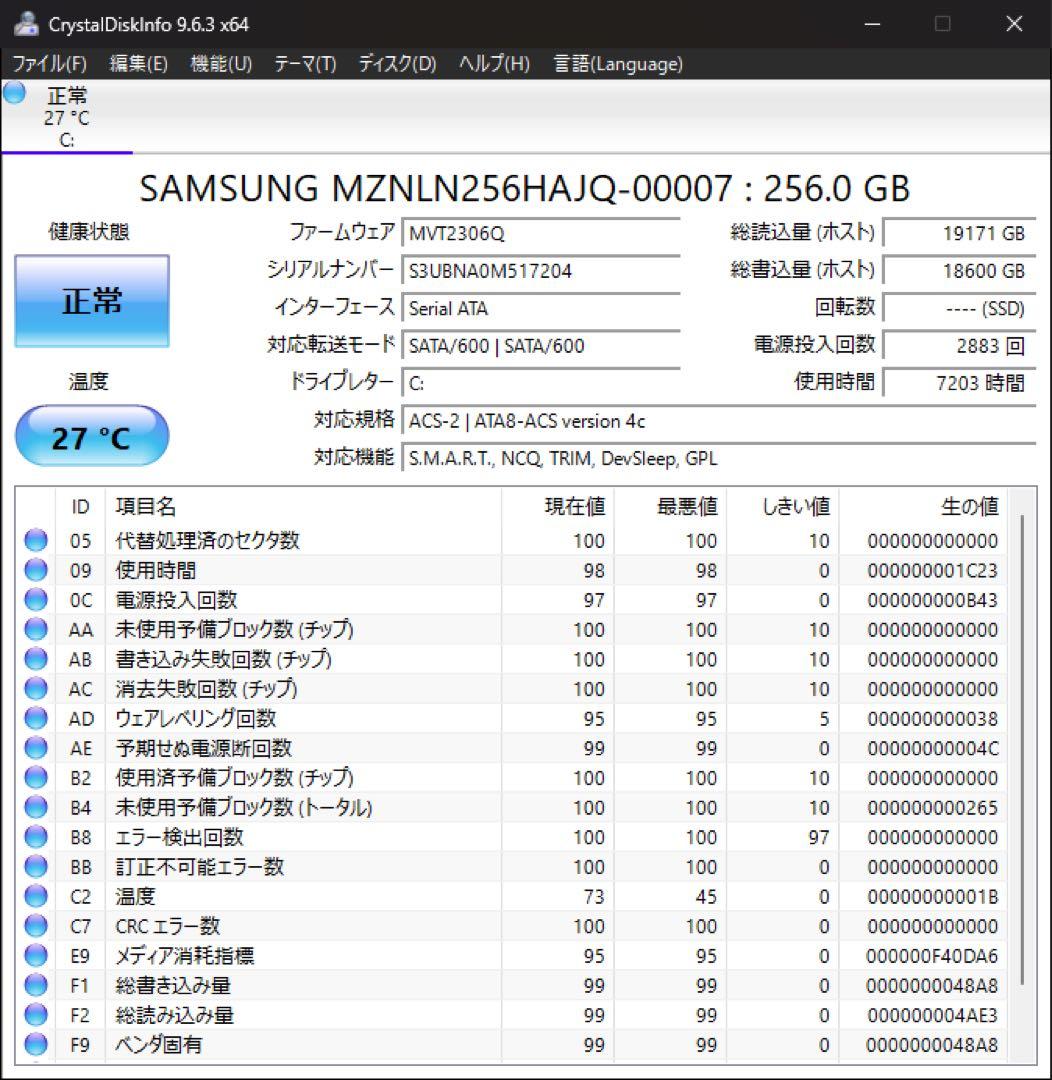The height and width of the screenshot is (1080, 1052).
Task: Open the テーマ menu
Action: [304, 63]
